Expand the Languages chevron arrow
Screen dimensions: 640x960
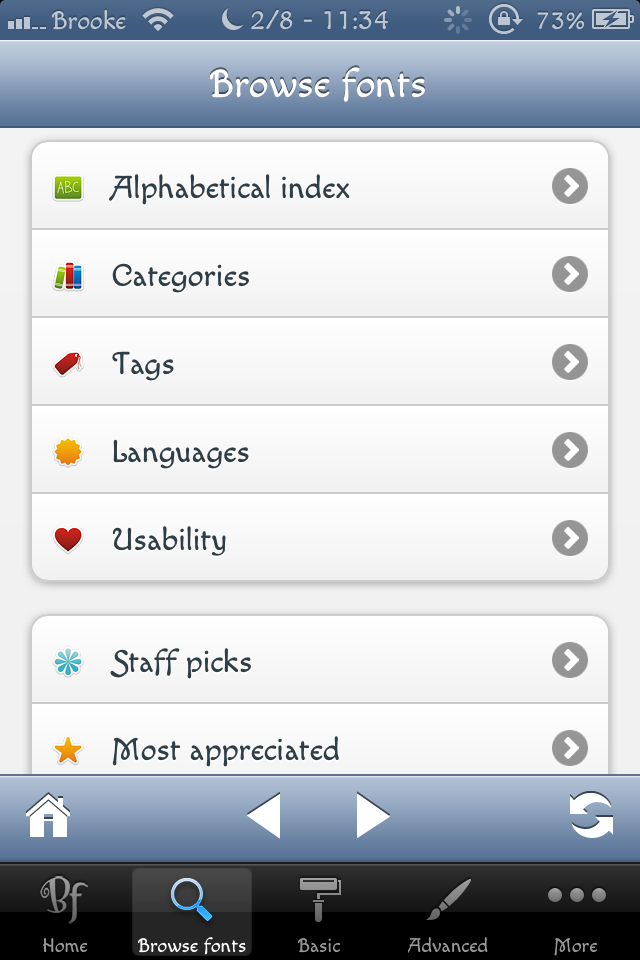point(570,451)
